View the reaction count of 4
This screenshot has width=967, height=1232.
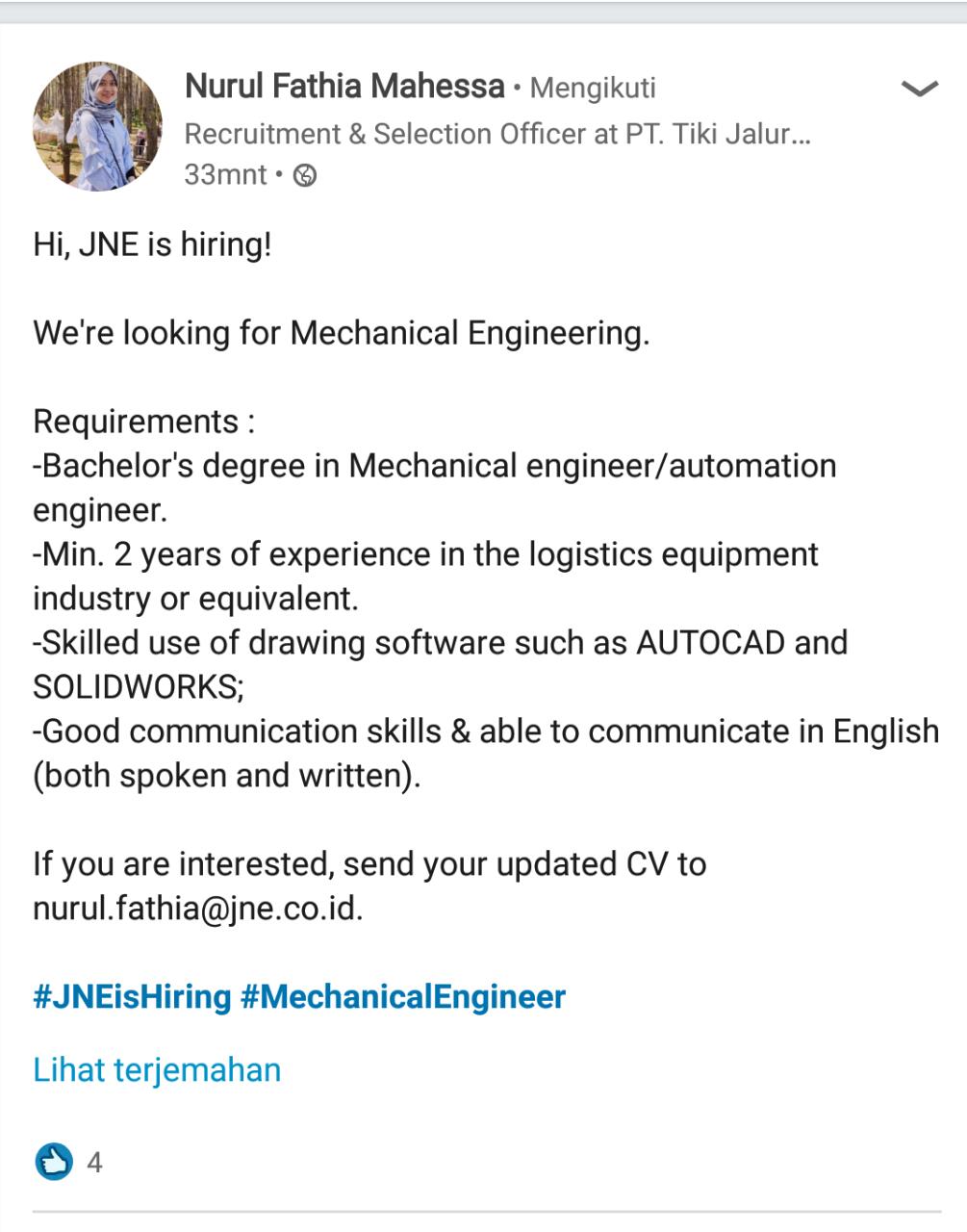tap(94, 1163)
